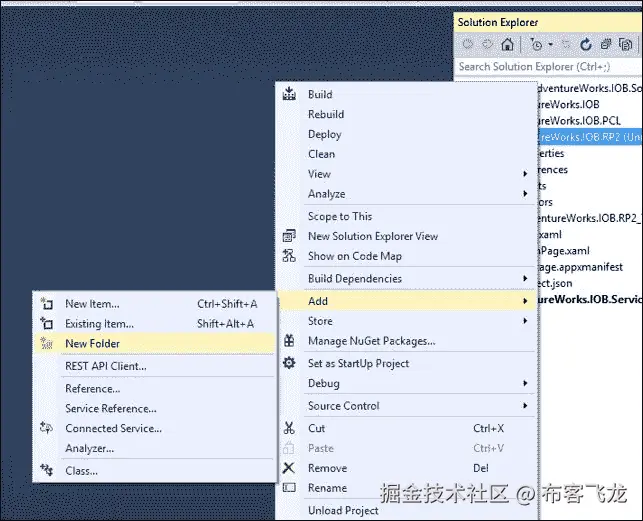Select the row reading 'entureWorks.IOB.RP2_'
643x521 pixels.
click(589, 218)
